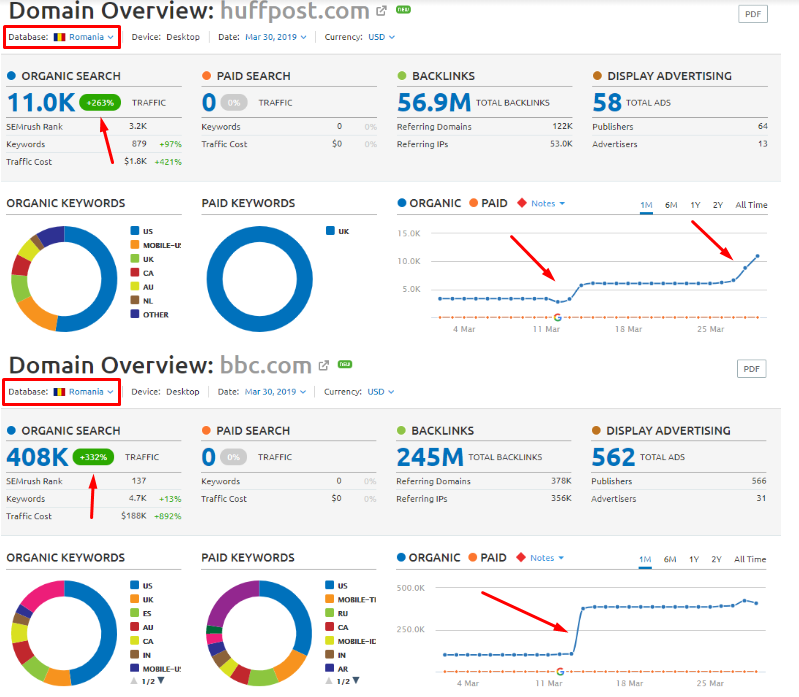Export bbc.com overview with PDF button

coord(752,369)
